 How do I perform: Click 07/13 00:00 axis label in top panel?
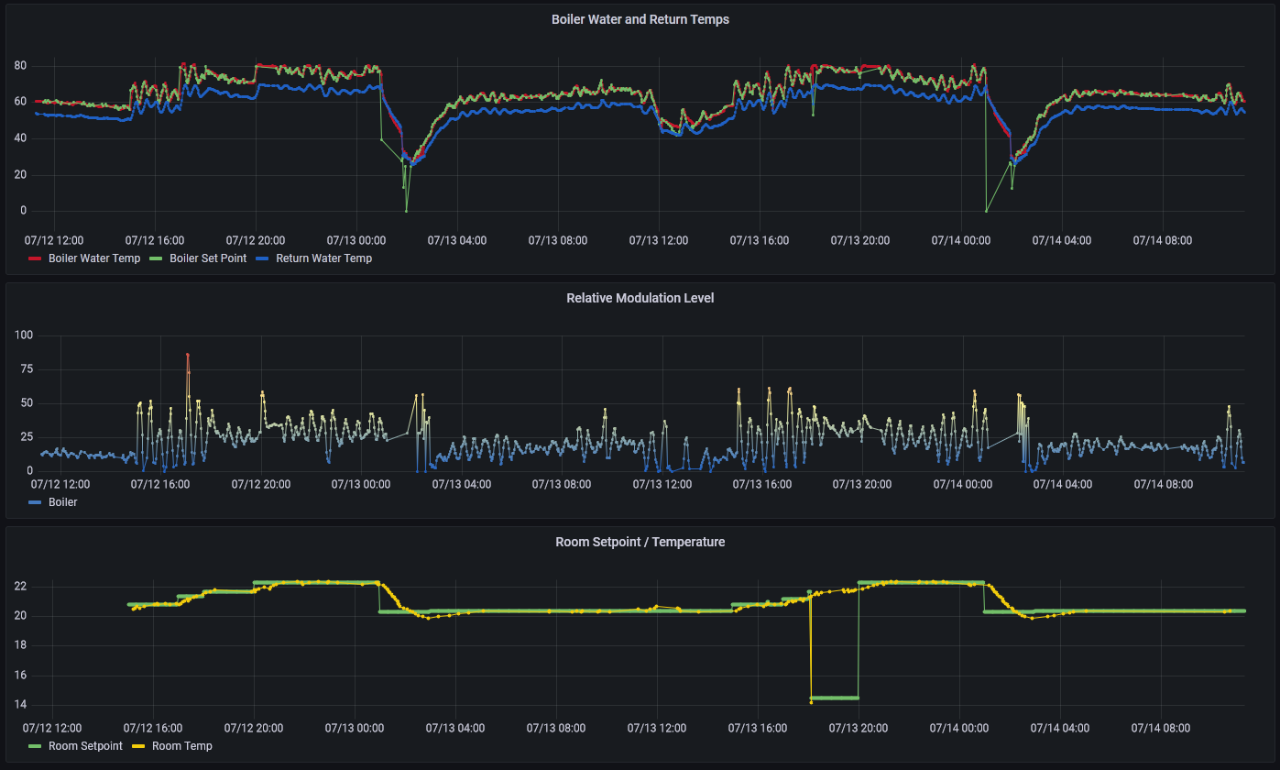pyautogui.click(x=357, y=240)
